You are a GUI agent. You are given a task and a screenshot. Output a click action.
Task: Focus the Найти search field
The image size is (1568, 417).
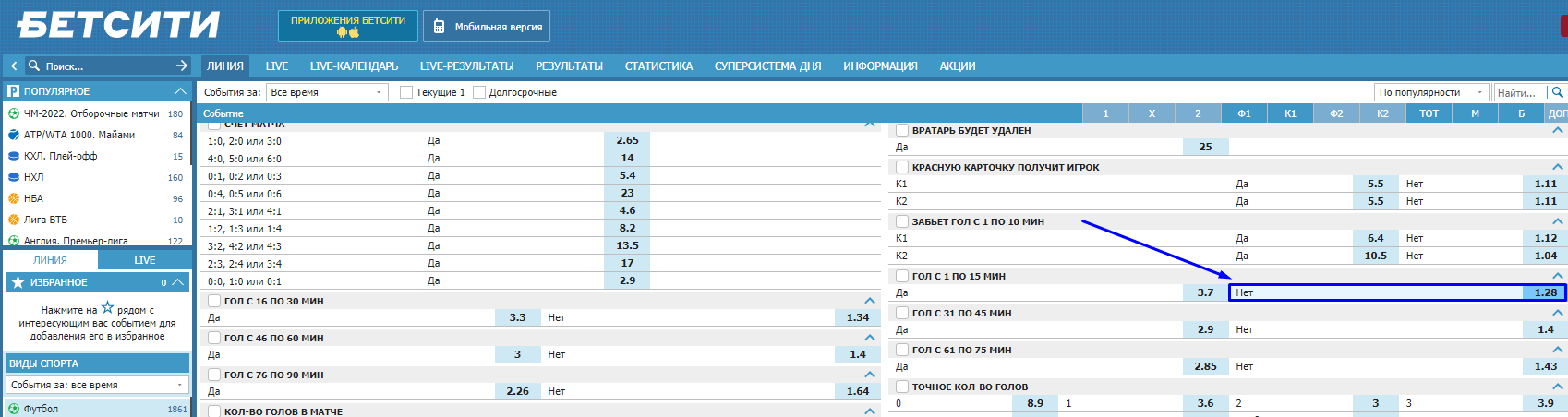coord(1520,92)
